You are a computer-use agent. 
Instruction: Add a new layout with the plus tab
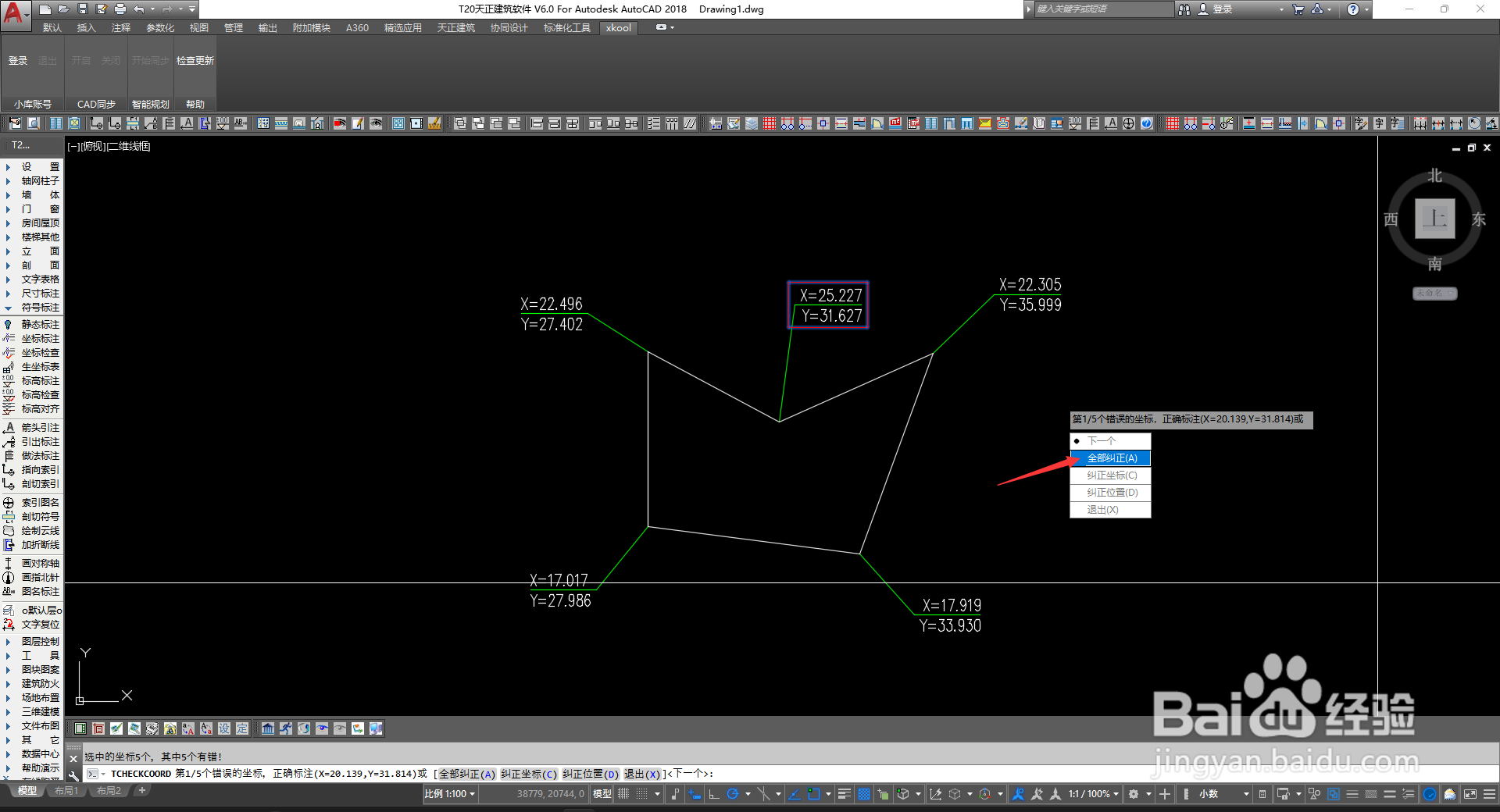tap(141, 791)
